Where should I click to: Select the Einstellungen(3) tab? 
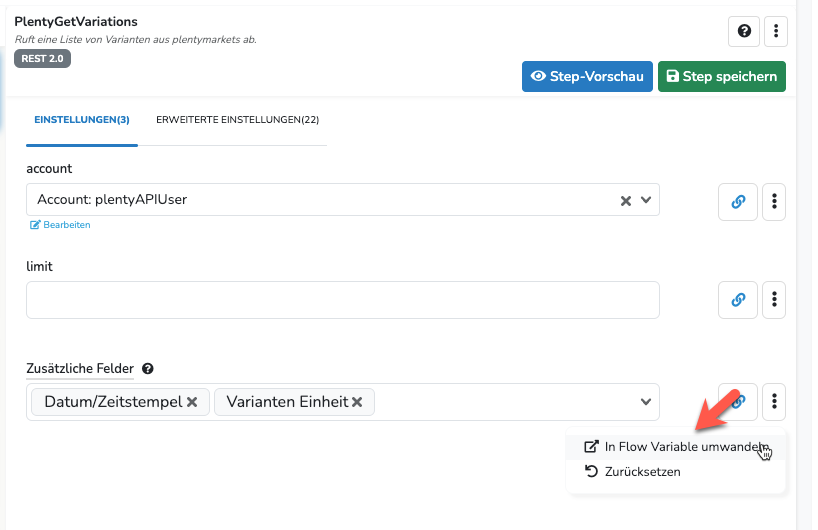click(x=82, y=120)
